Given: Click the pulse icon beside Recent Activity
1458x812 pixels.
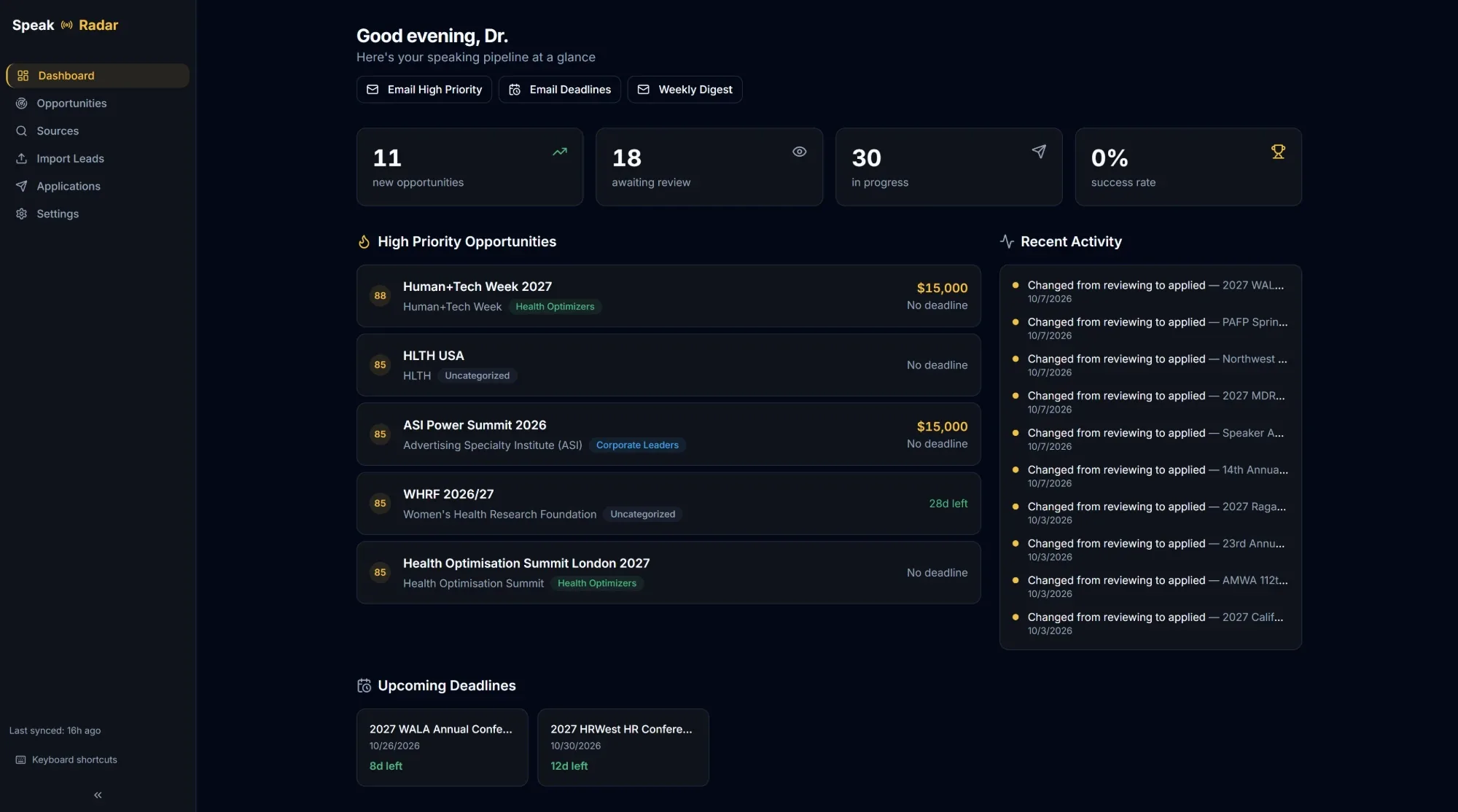Looking at the screenshot, I should (1007, 241).
